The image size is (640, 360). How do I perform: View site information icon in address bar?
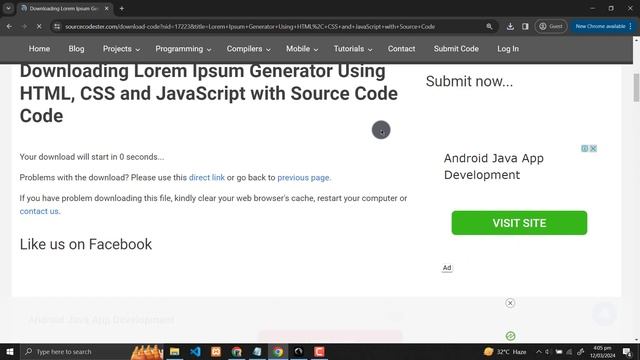(57, 27)
